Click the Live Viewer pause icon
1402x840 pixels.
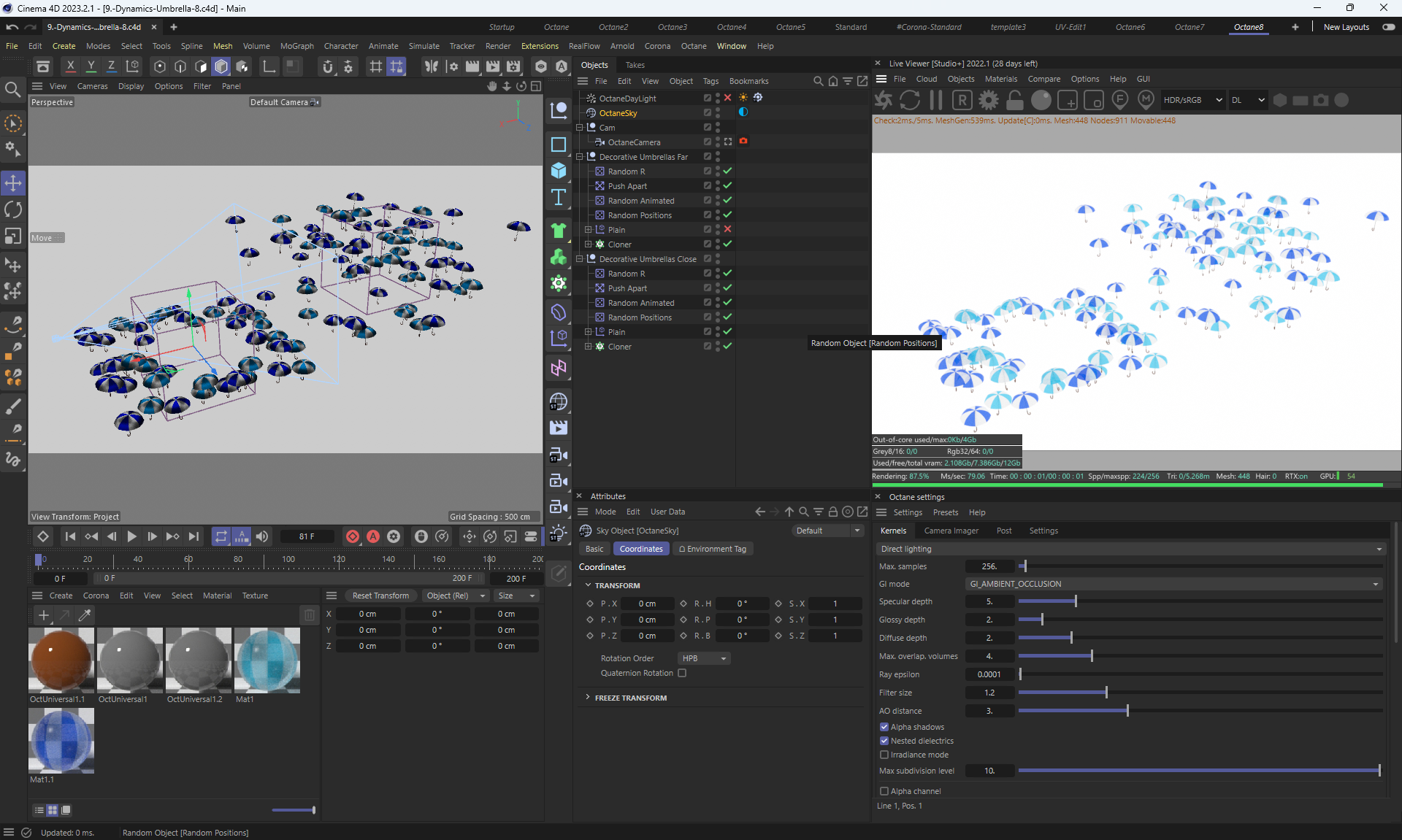click(936, 100)
